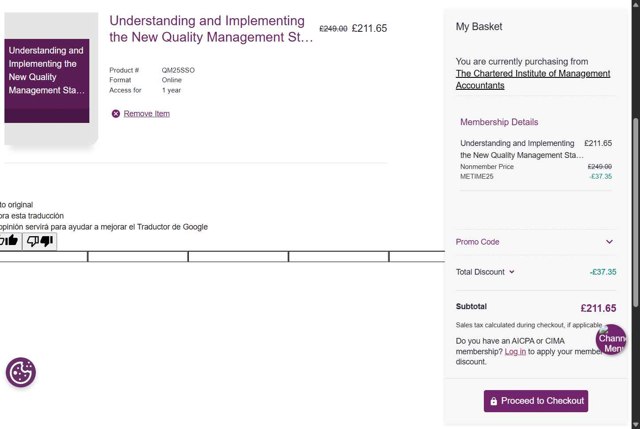
Task: Click the basket line item course name
Action: coord(522,149)
